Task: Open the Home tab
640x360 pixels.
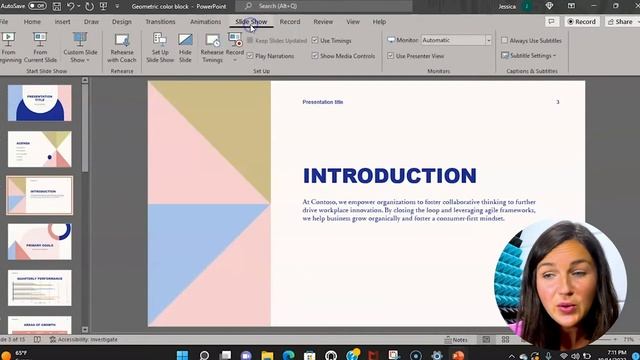Action: point(32,22)
